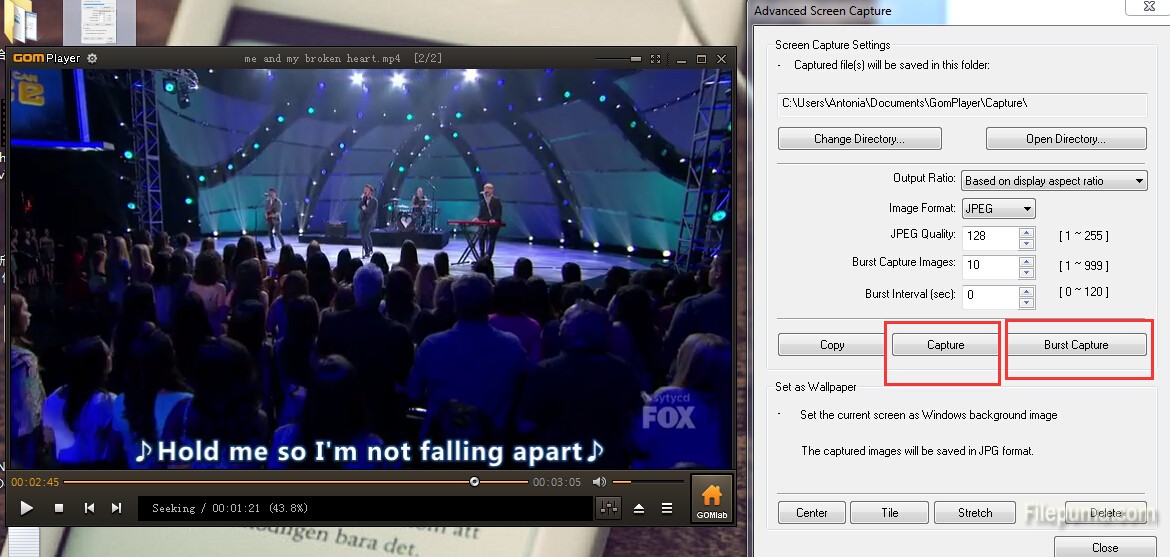Decrease Burst Capture Images value

pyautogui.click(x=1026, y=273)
